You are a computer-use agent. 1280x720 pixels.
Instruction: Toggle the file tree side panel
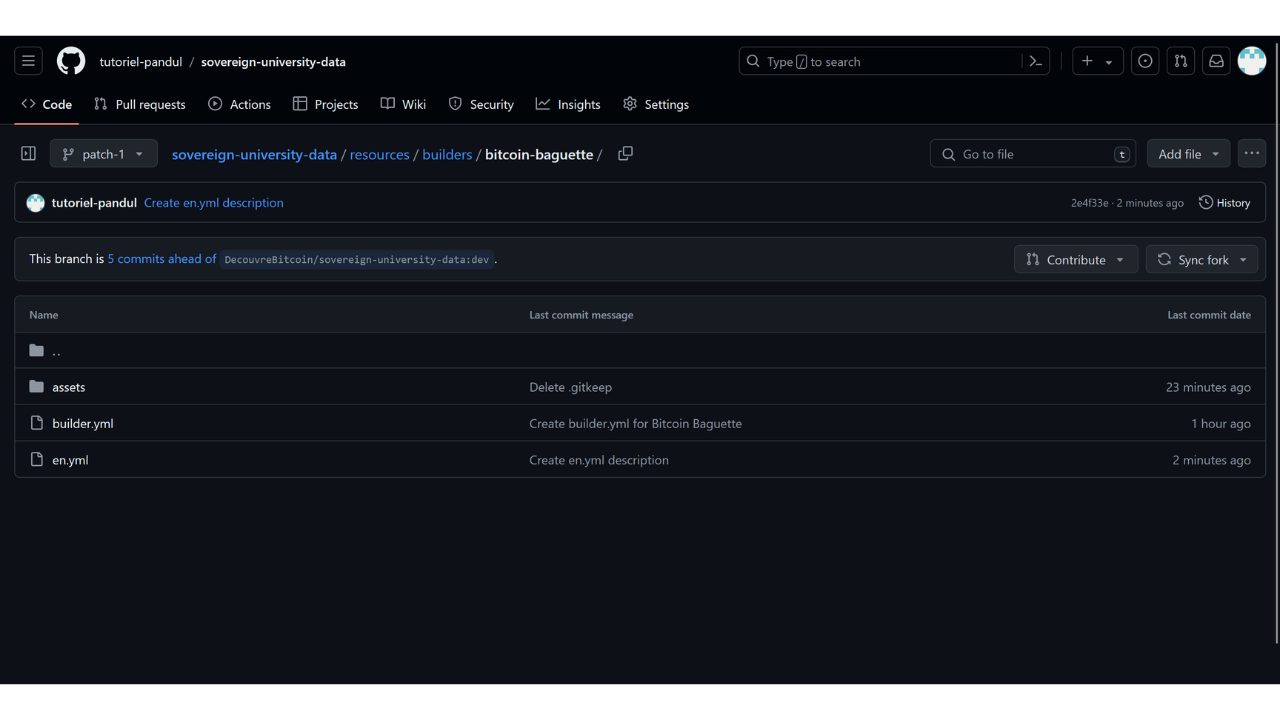(28, 154)
